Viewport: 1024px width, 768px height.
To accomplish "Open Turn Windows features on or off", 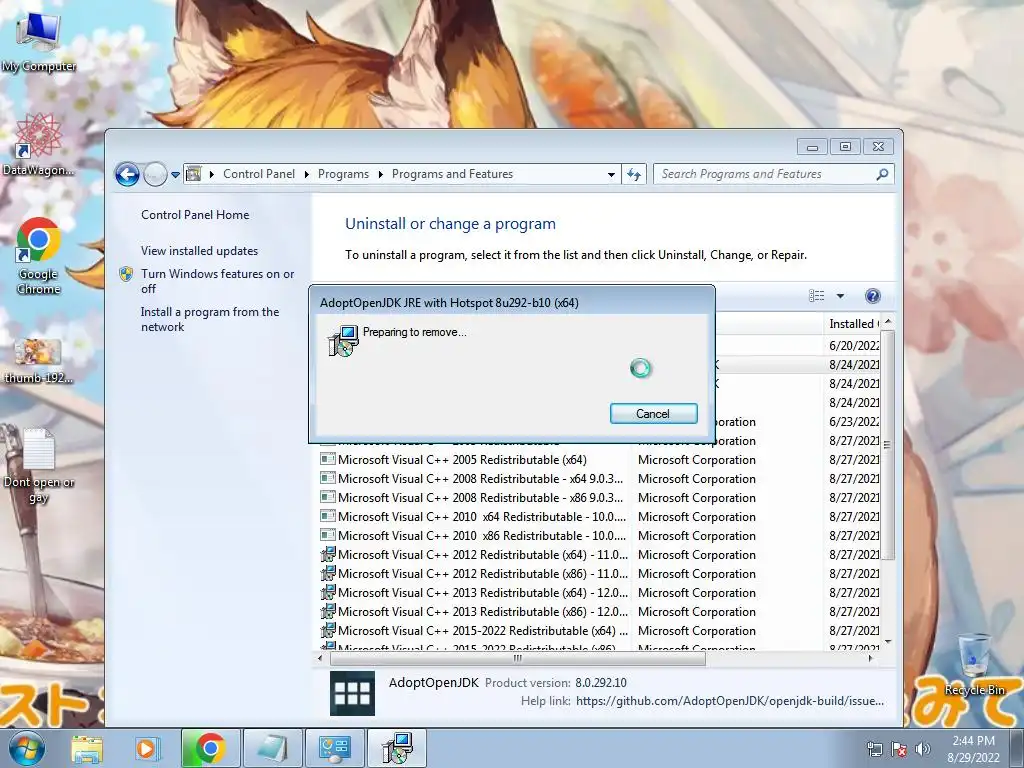I will pos(217,281).
